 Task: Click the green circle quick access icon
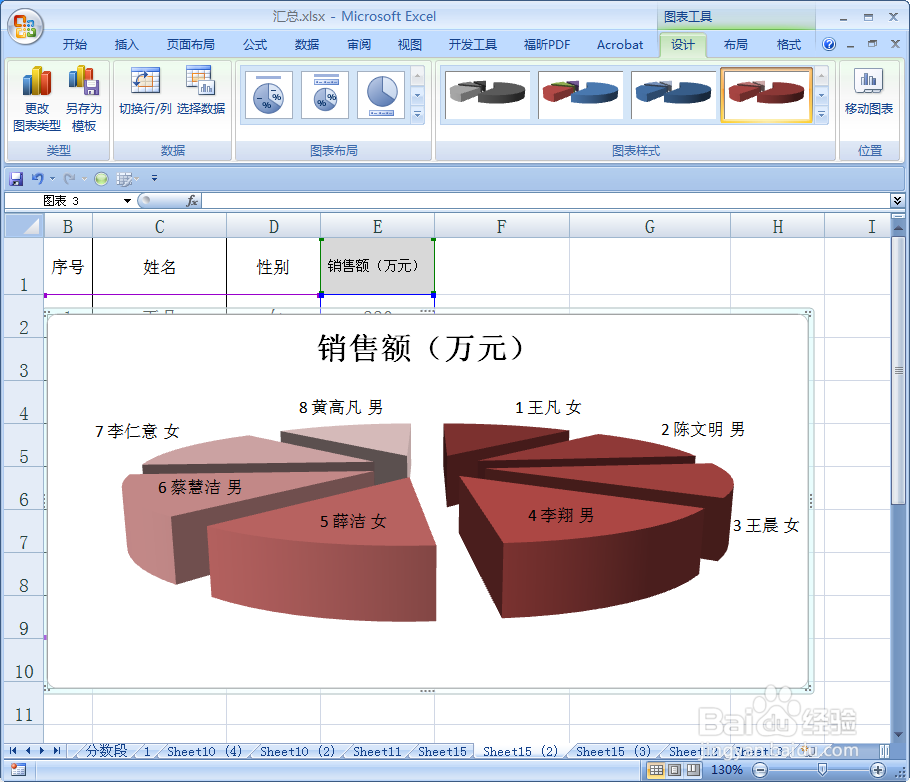pyautogui.click(x=101, y=179)
